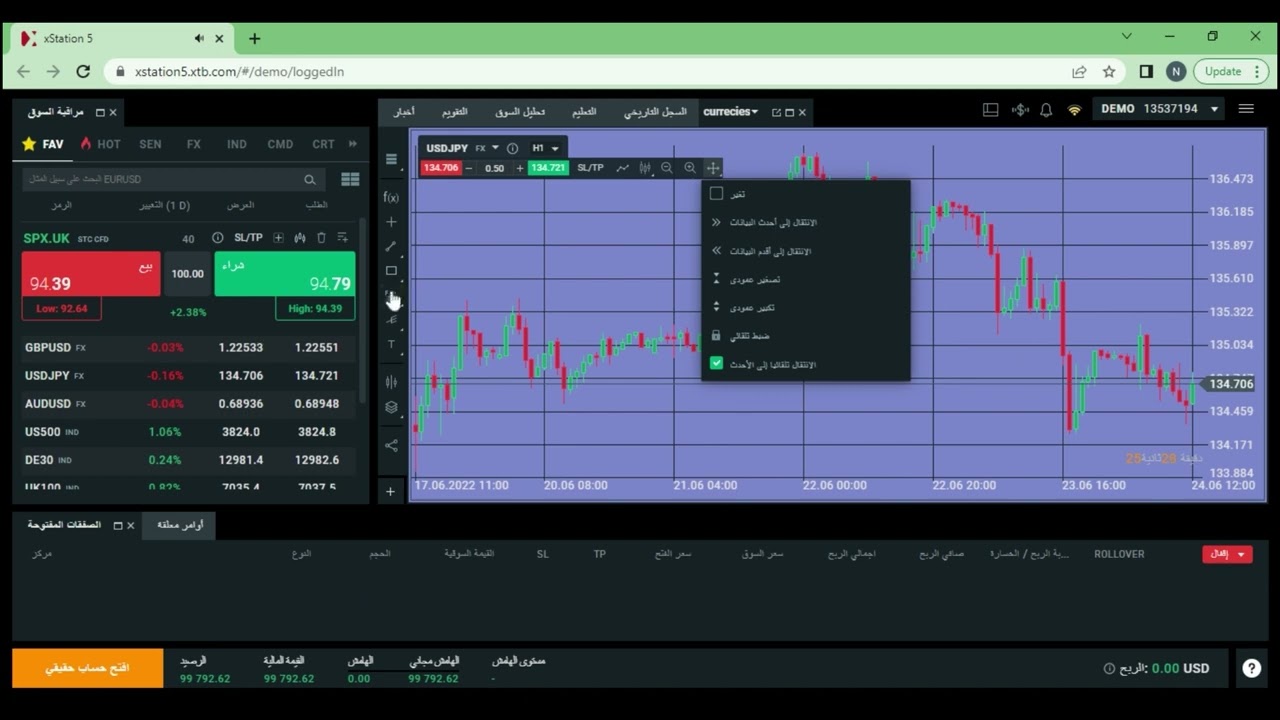Viewport: 1280px width, 720px height.
Task: Open the pending orders tab أوامر معلقة
Action: [x=179, y=525]
